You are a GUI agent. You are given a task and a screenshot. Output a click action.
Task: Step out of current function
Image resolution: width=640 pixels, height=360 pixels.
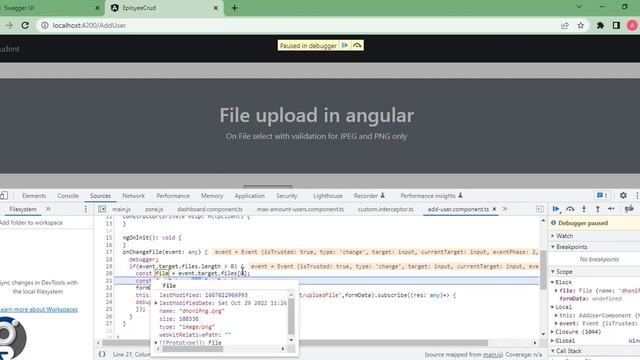tap(598, 209)
